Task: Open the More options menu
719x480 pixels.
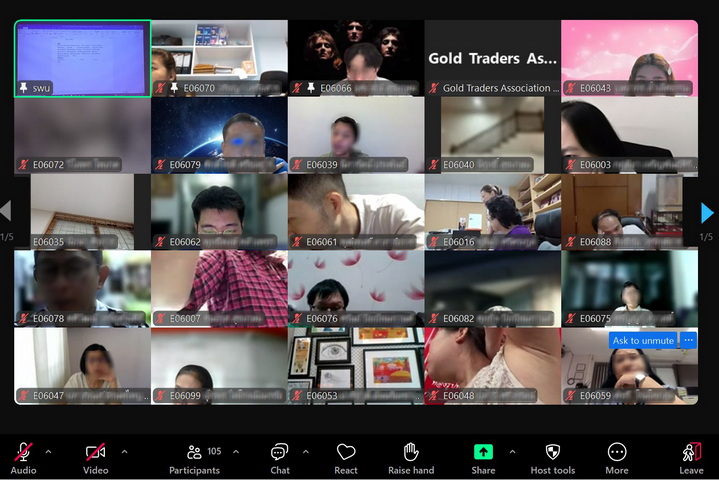Action: [x=617, y=453]
